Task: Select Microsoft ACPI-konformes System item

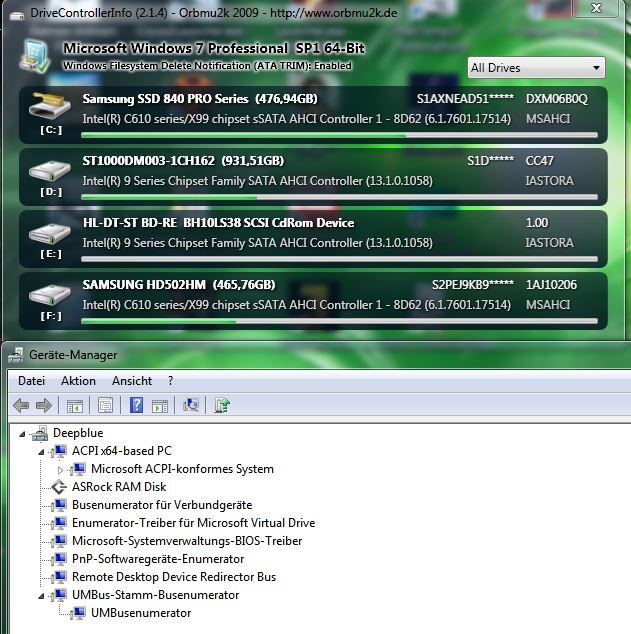Action: click(182, 469)
